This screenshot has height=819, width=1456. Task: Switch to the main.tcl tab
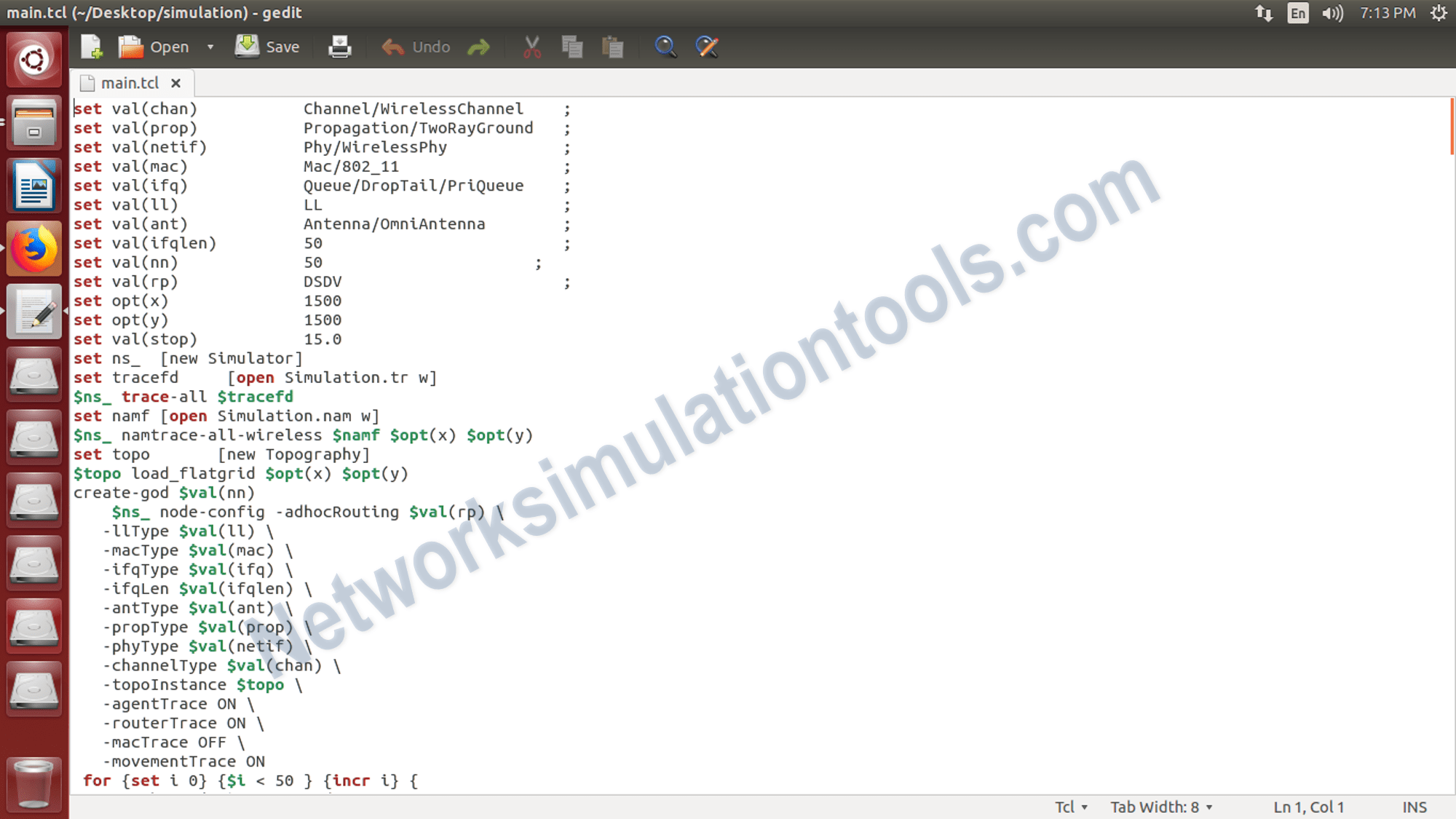(131, 82)
